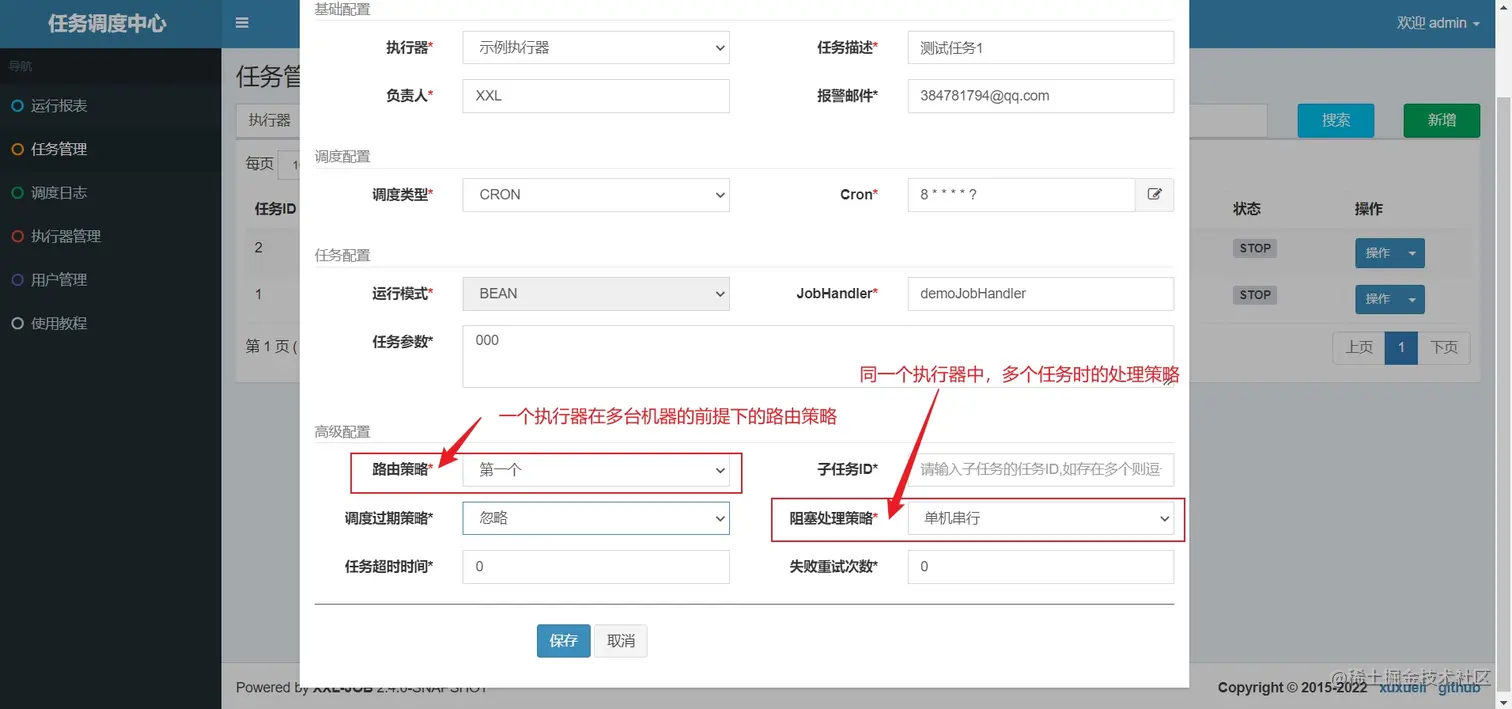Expand the 欢迎 admin user menu
The height and width of the screenshot is (709, 1512).
(x=1438, y=23)
